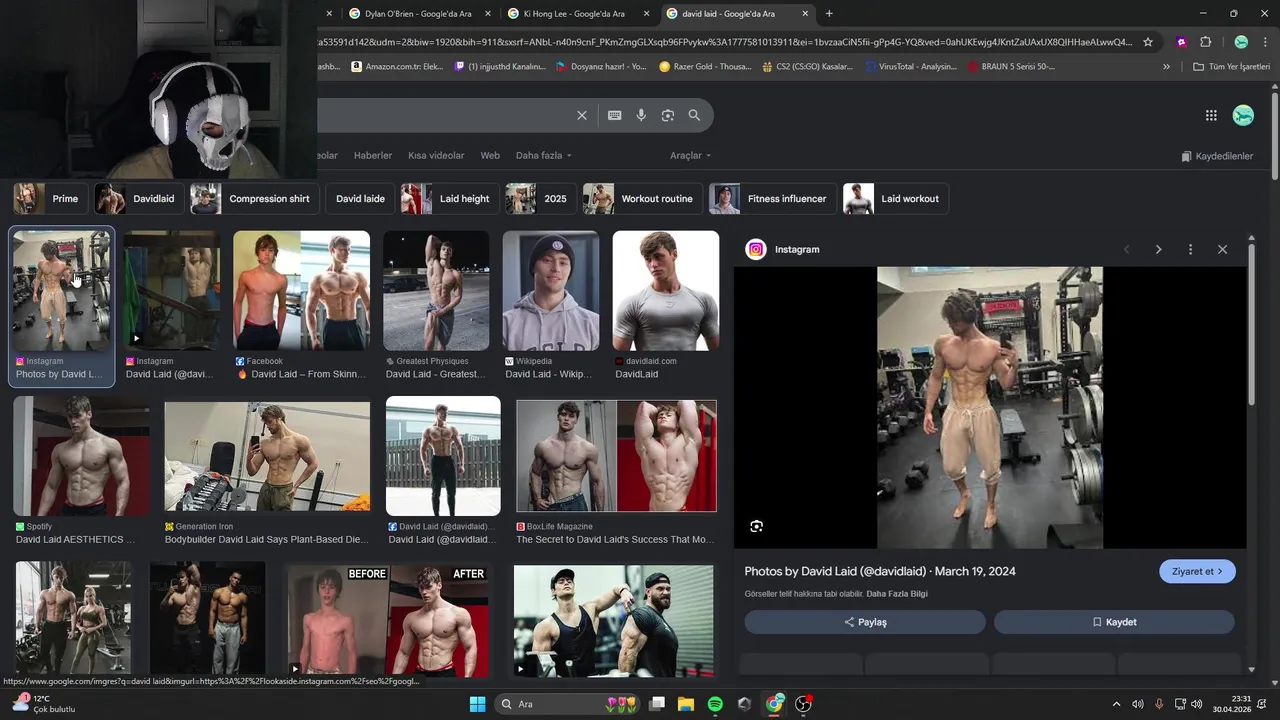Open the Chrome extensions puzzle icon
This screenshot has width=1280, height=720.
(x=1205, y=42)
